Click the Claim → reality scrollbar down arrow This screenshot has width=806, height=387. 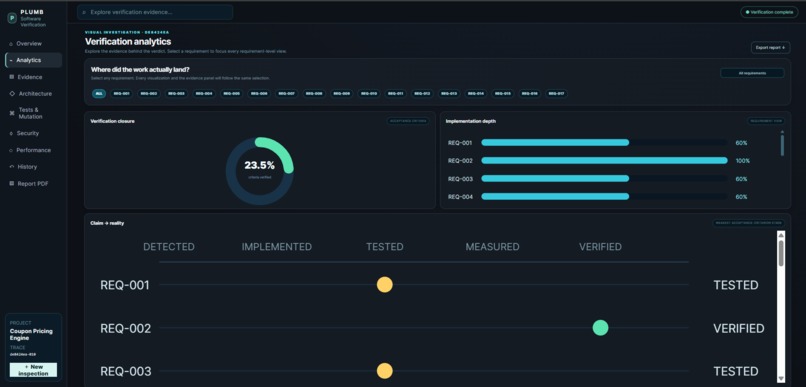click(781, 379)
